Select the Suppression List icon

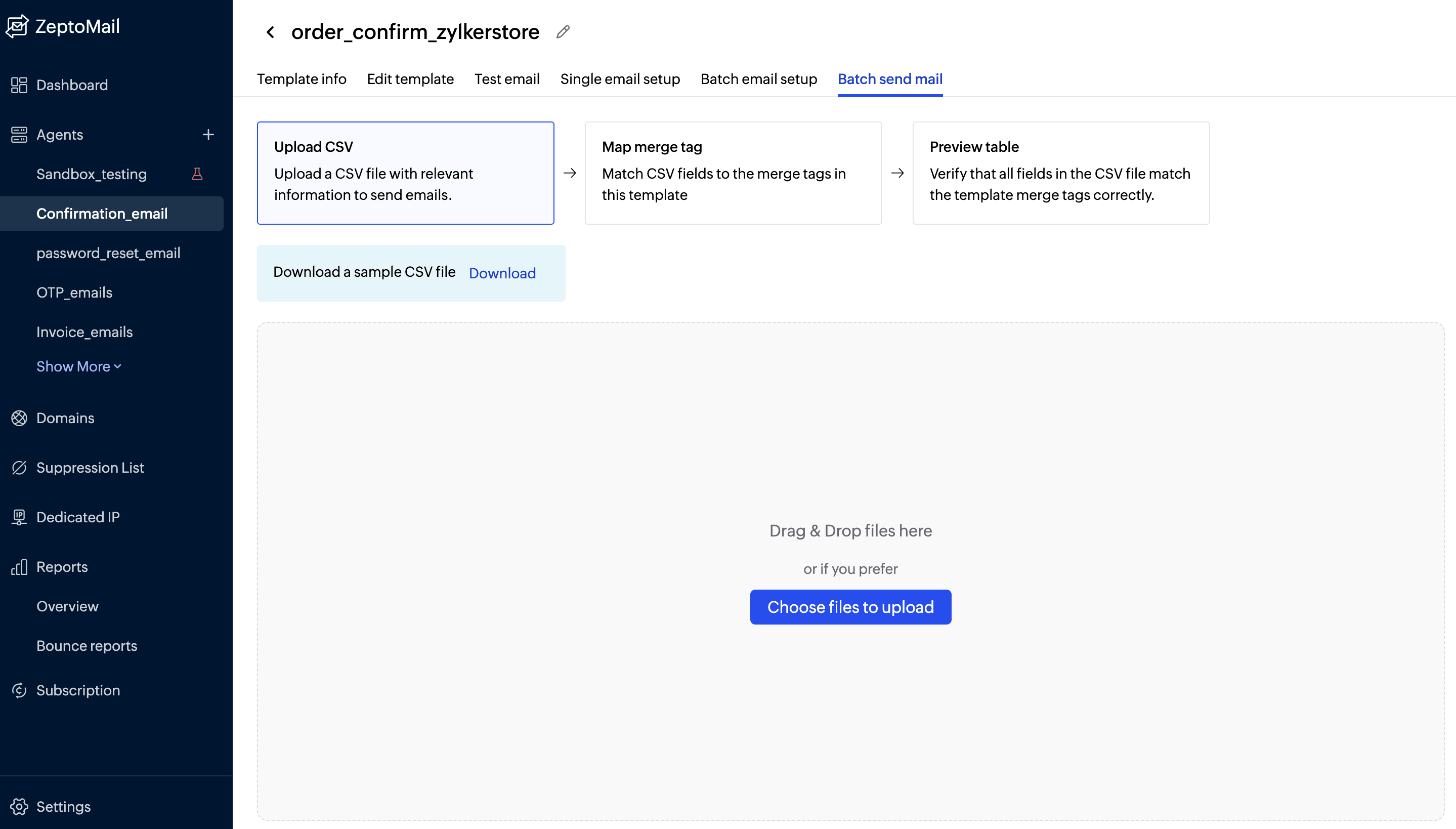pyautogui.click(x=19, y=467)
